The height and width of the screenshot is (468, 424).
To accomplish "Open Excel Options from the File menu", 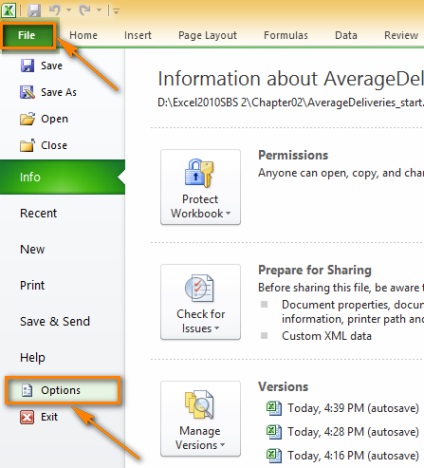I will point(62,390).
